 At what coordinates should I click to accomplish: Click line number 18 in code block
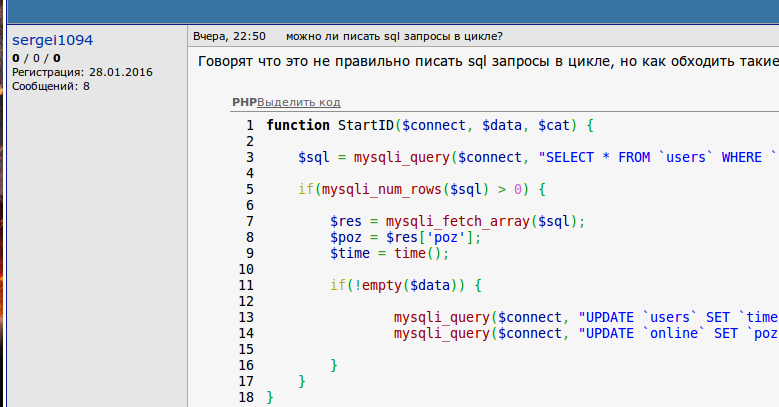(x=246, y=397)
